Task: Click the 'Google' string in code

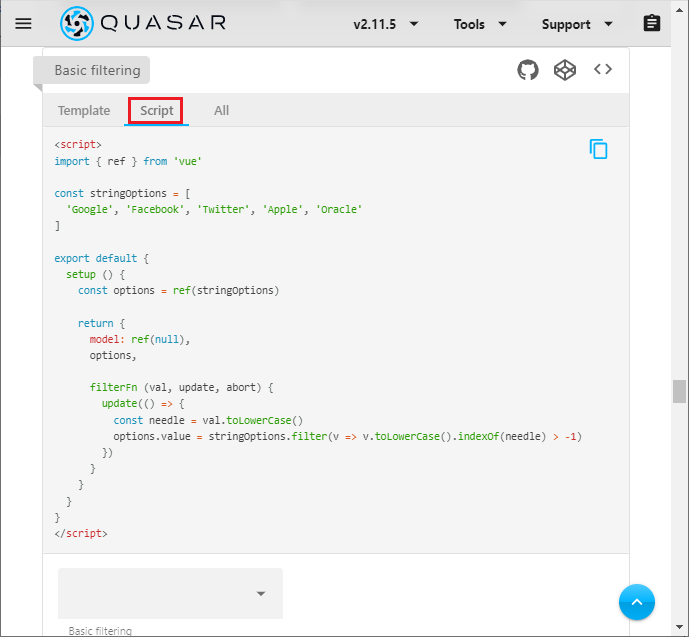Action: [x=90, y=210]
